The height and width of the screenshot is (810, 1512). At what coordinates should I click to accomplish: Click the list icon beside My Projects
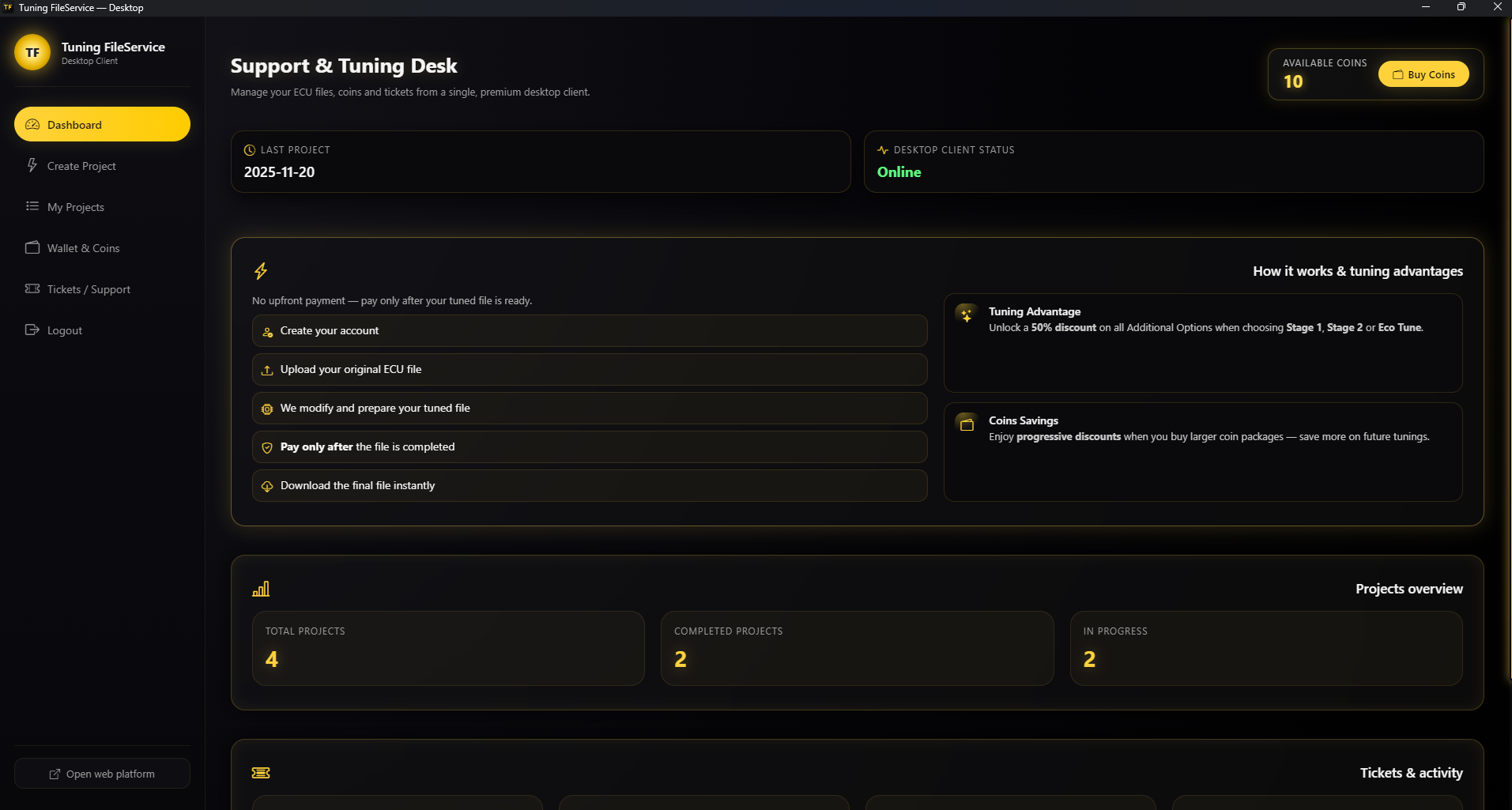tap(32, 206)
